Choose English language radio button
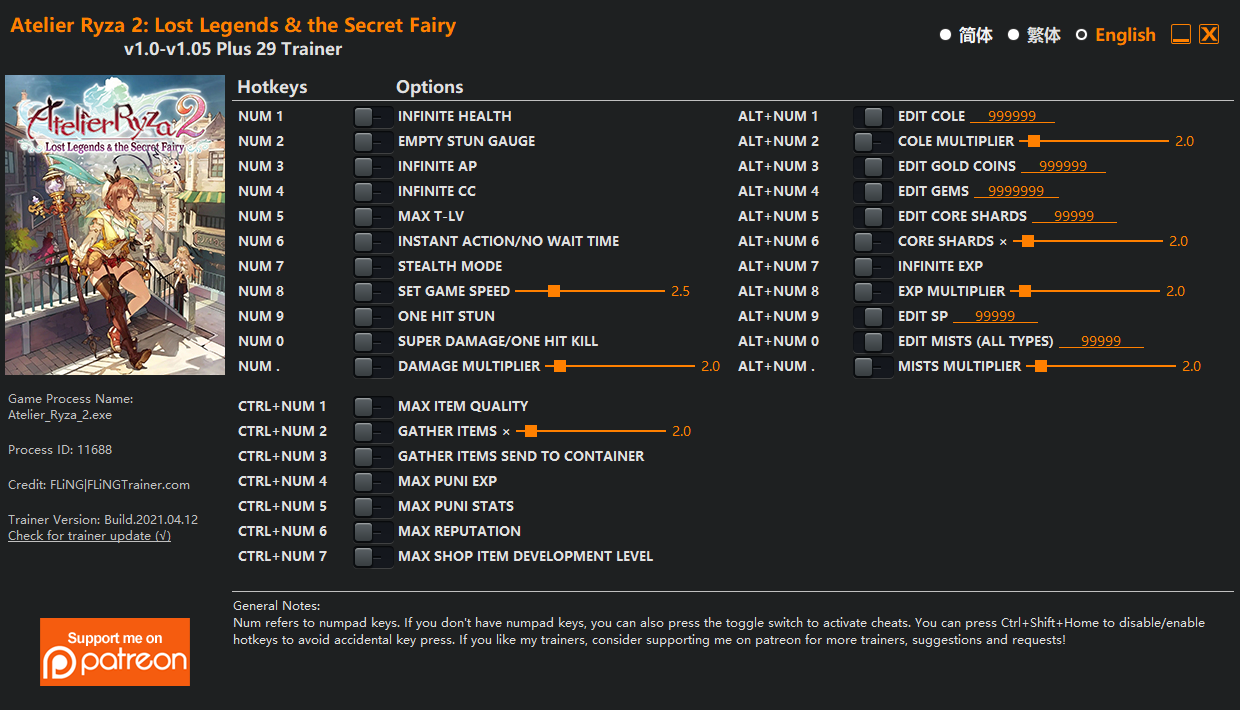The height and width of the screenshot is (710, 1240). tap(1081, 35)
